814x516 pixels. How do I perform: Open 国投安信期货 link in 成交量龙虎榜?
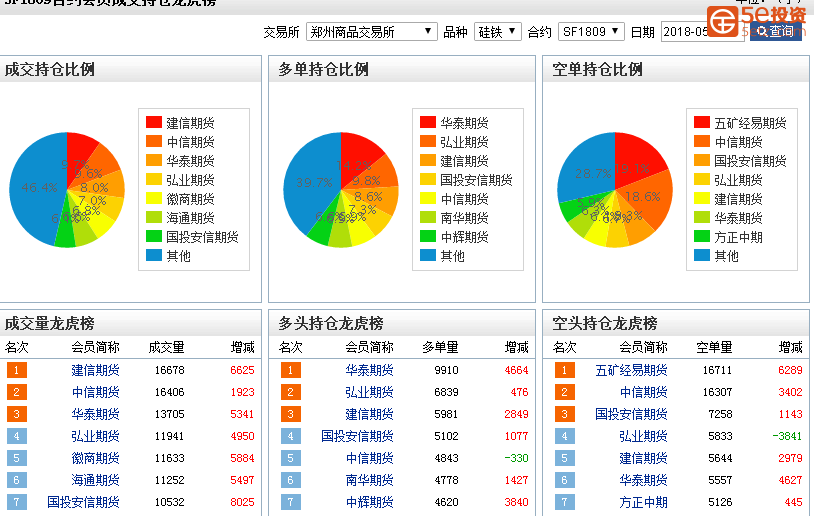pos(84,502)
